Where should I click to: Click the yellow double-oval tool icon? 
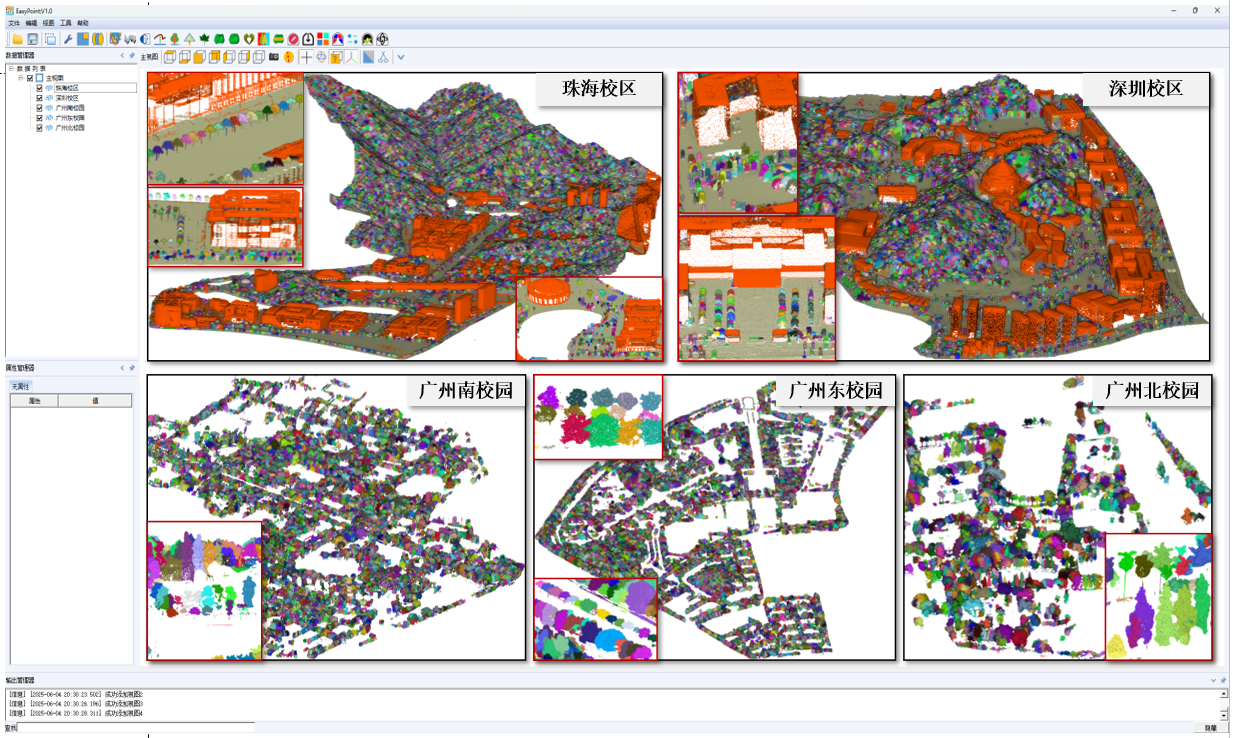97,39
